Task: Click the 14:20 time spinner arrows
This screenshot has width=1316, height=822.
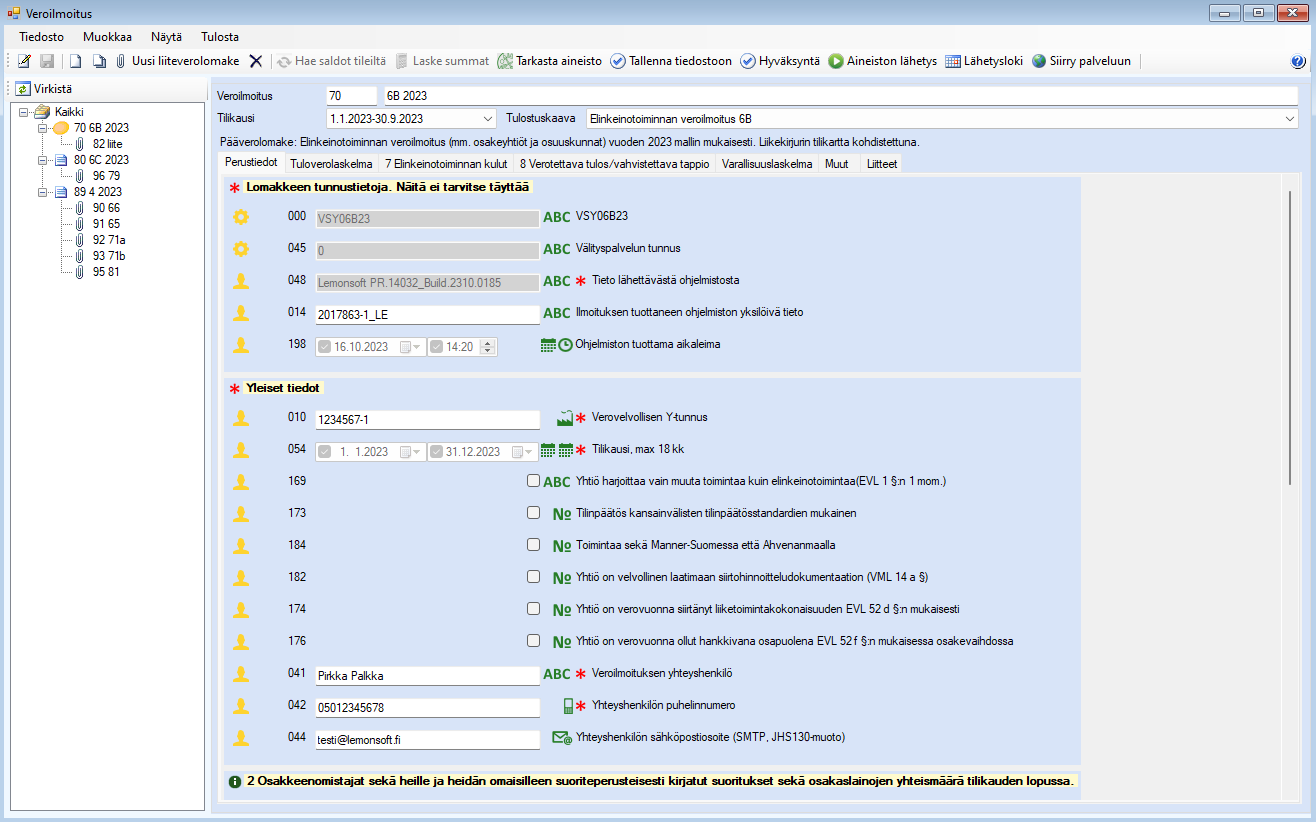Action: pos(487,346)
